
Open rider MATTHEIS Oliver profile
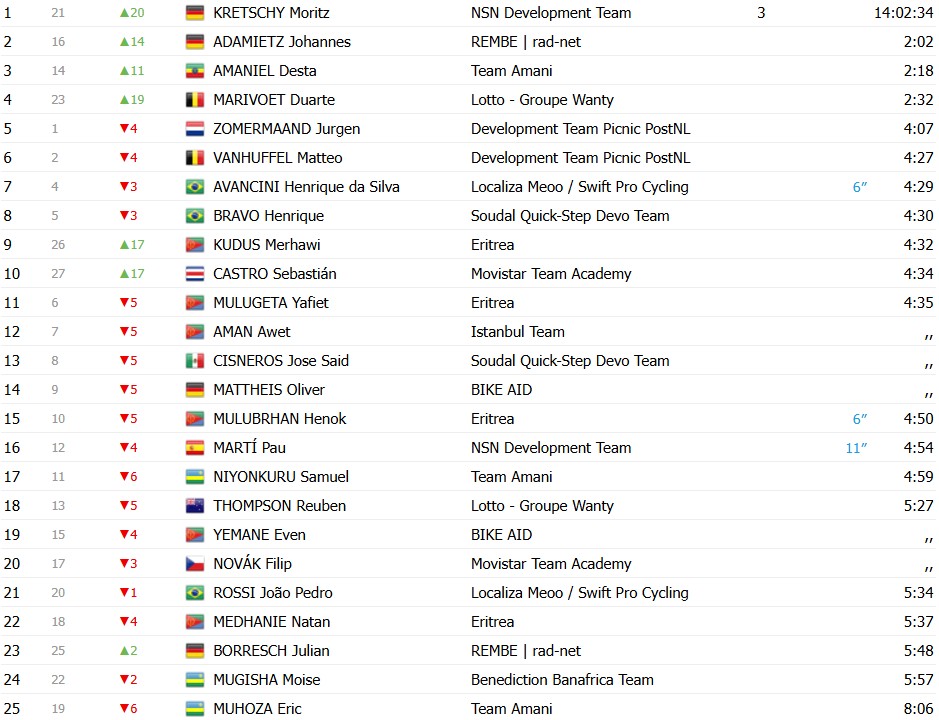coord(269,390)
